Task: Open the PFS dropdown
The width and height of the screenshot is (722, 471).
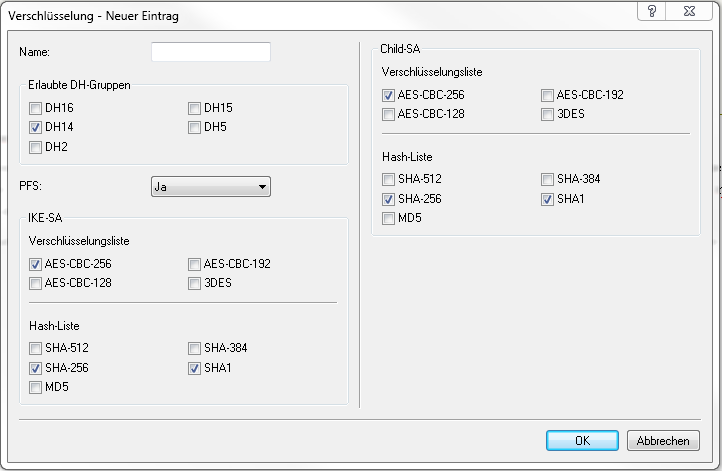Action: pos(211,187)
